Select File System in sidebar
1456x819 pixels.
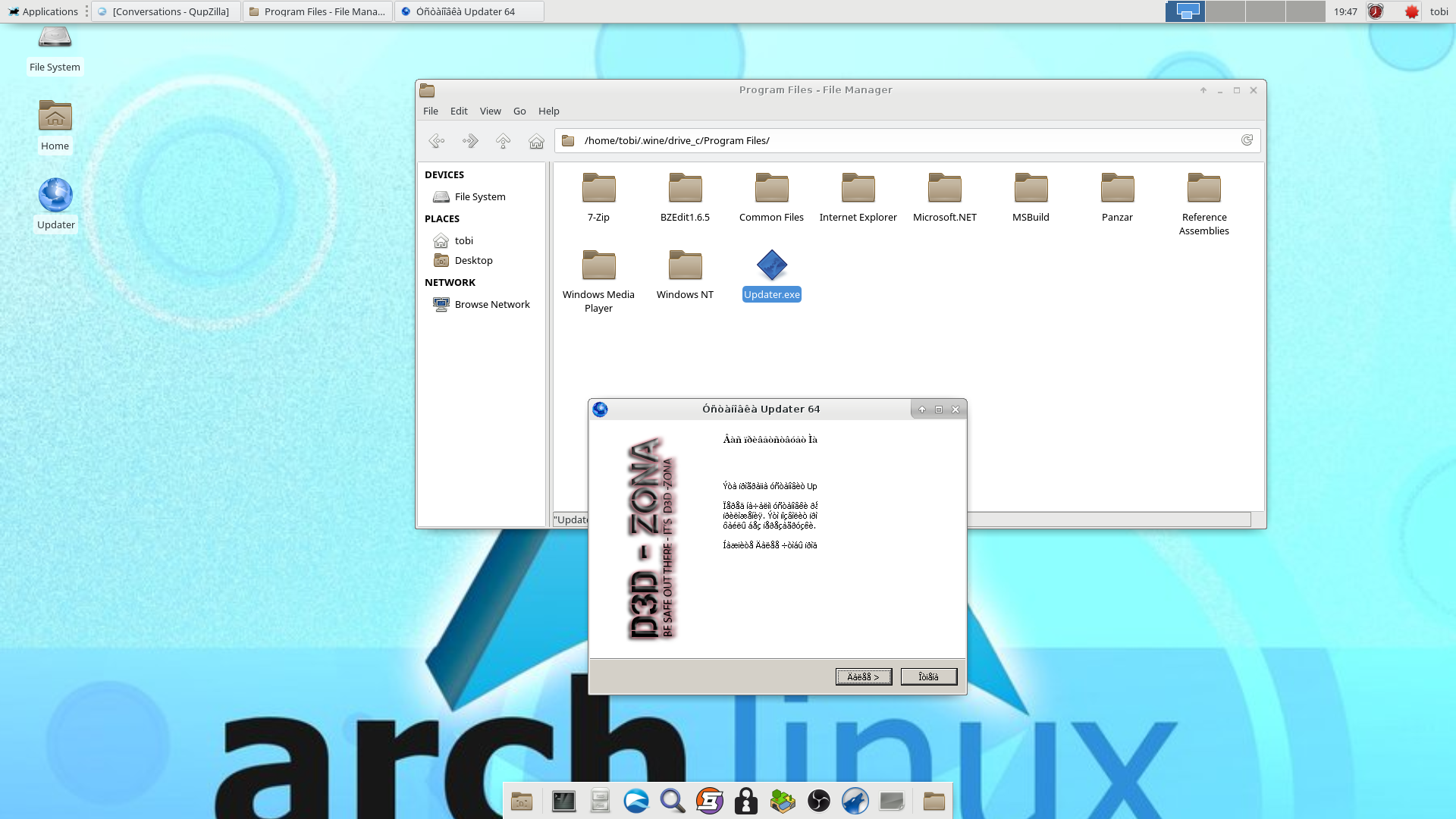point(481,196)
